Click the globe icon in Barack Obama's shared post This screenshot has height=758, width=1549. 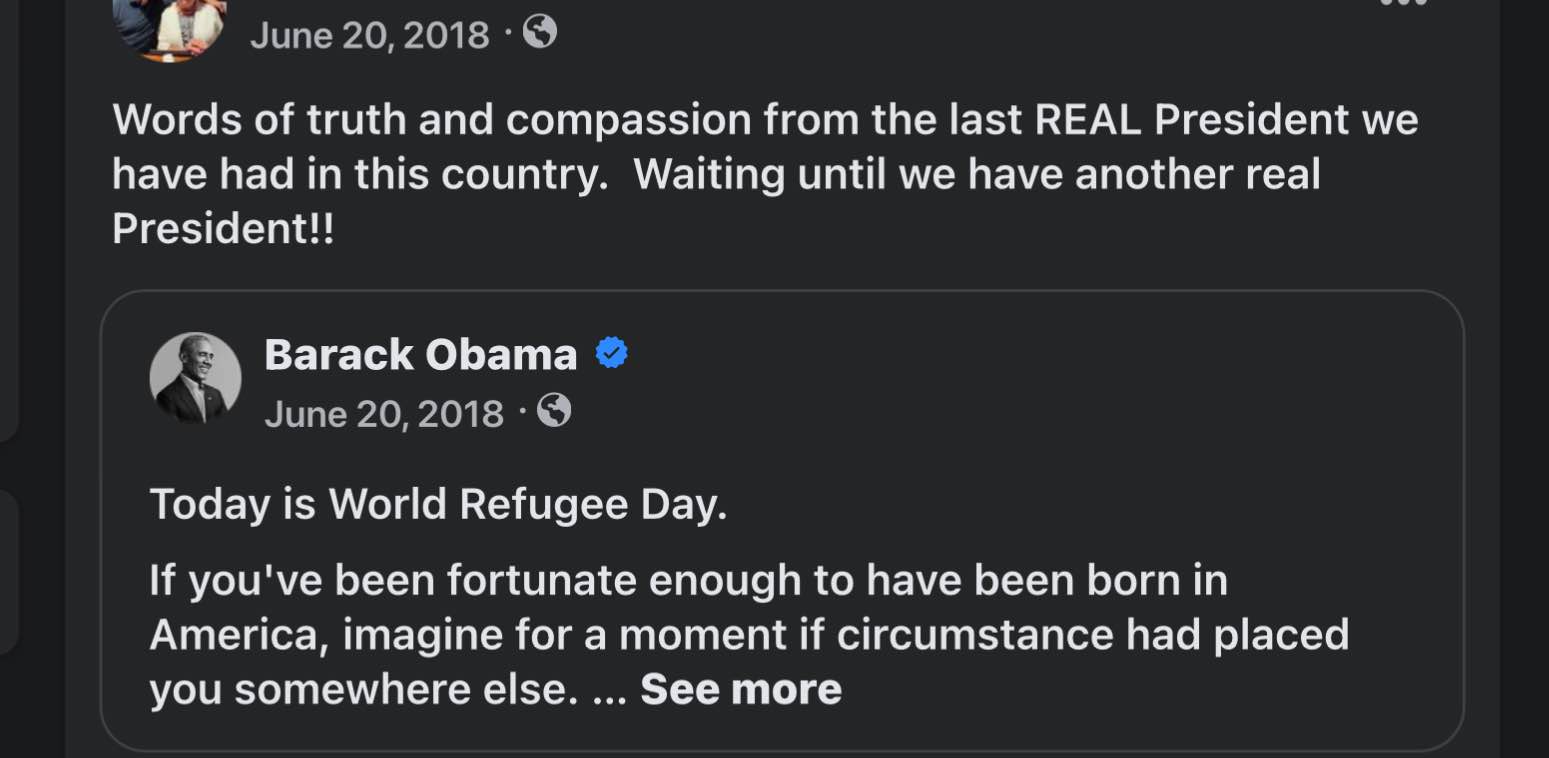click(x=554, y=410)
